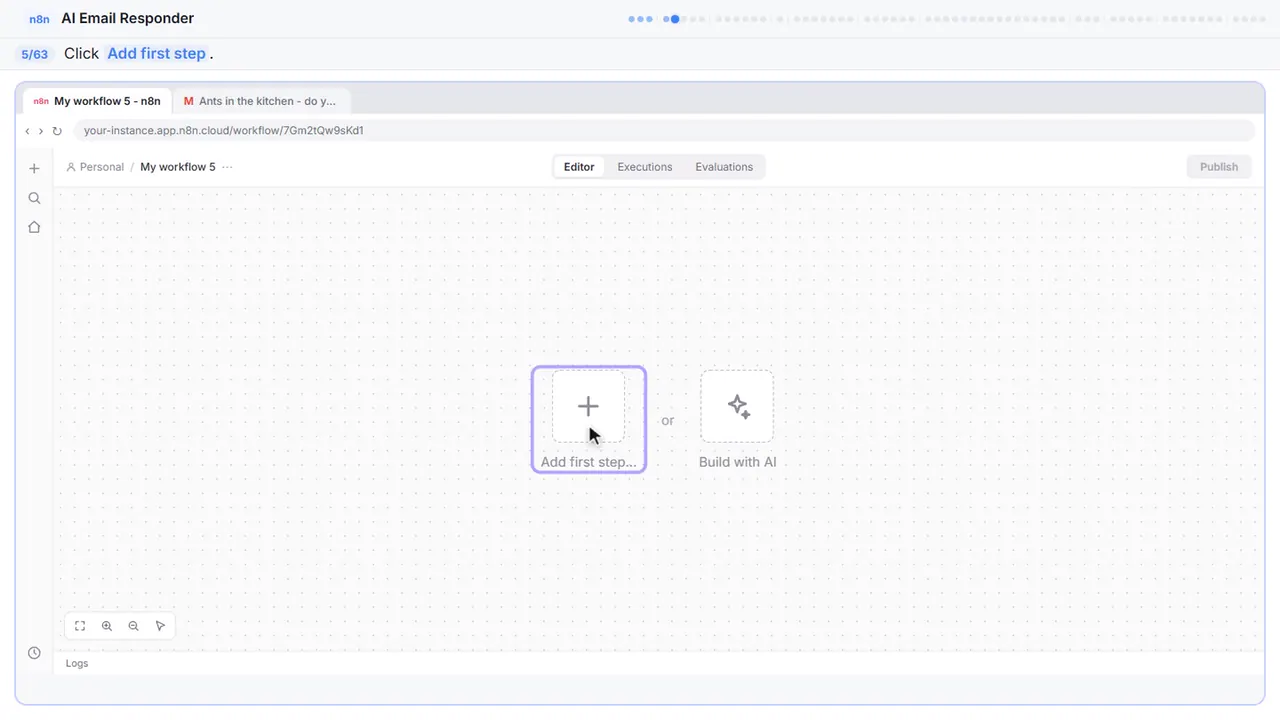Click the n8n logo beside AI Email Responder
This screenshot has width=1280, height=720.
(39, 19)
